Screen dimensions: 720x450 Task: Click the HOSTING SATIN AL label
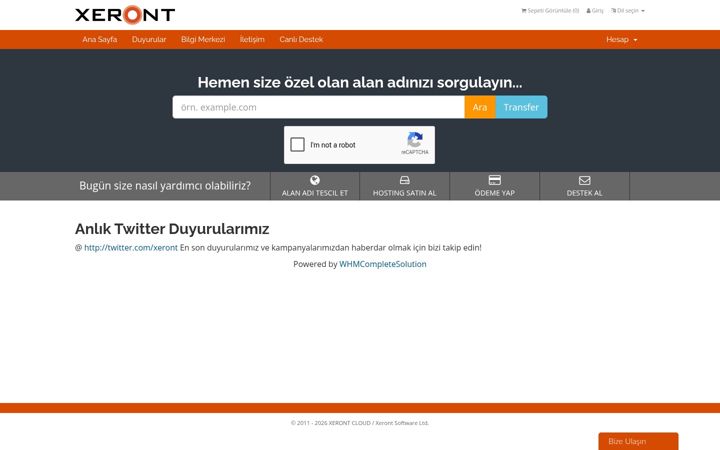pos(405,193)
